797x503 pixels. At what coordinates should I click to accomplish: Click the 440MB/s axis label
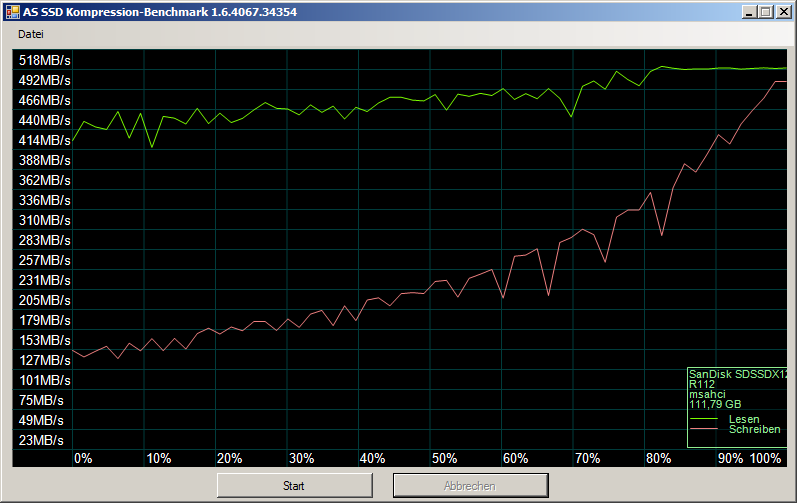pyautogui.click(x=44, y=120)
